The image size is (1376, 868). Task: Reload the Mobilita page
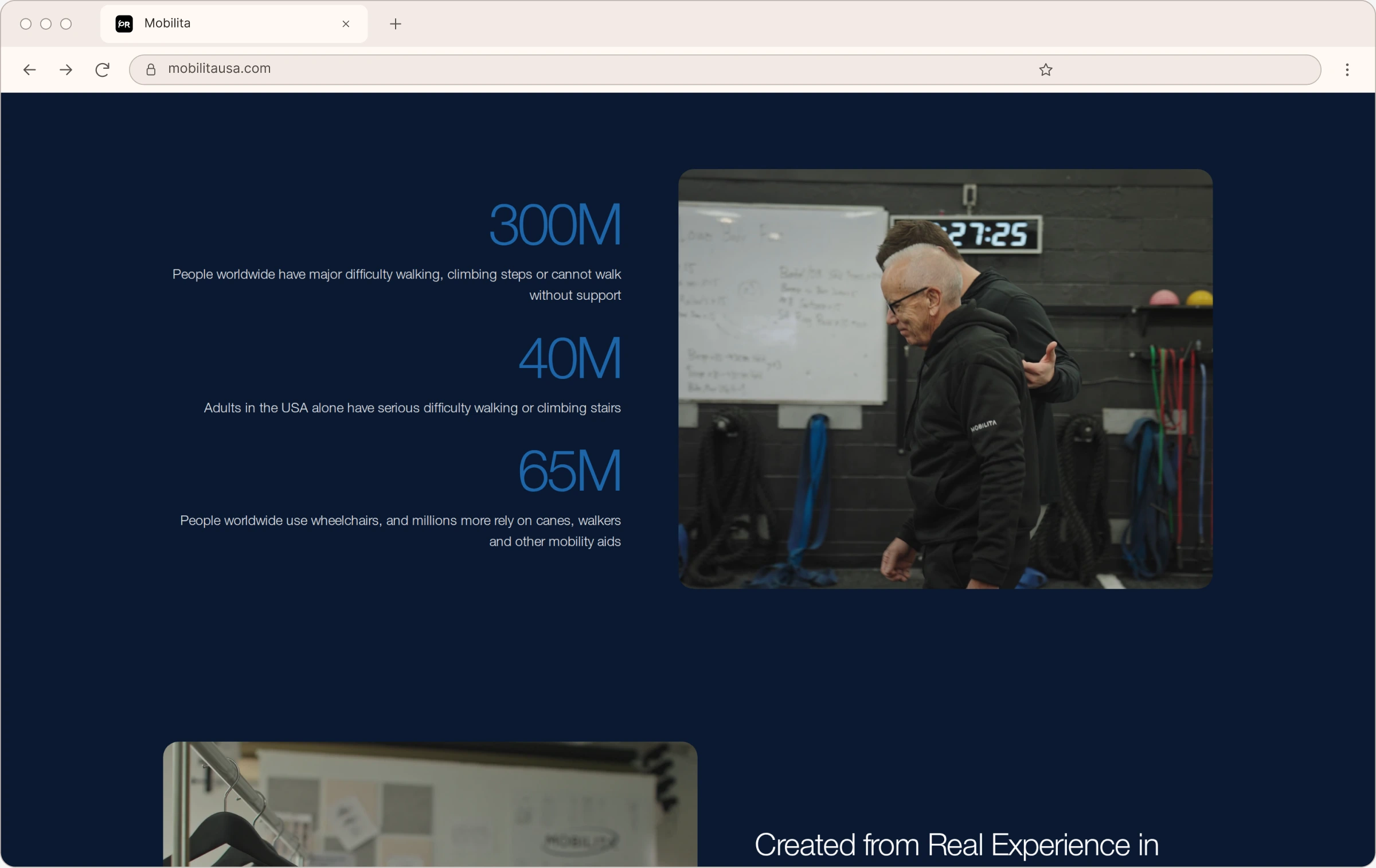click(102, 69)
